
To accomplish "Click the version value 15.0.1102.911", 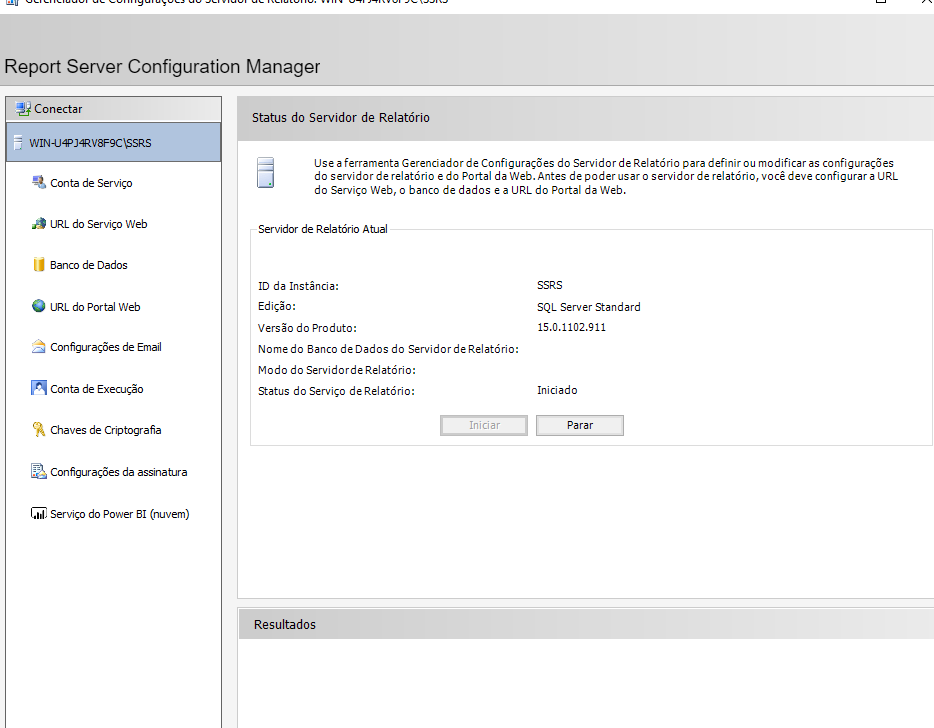I will [571, 327].
